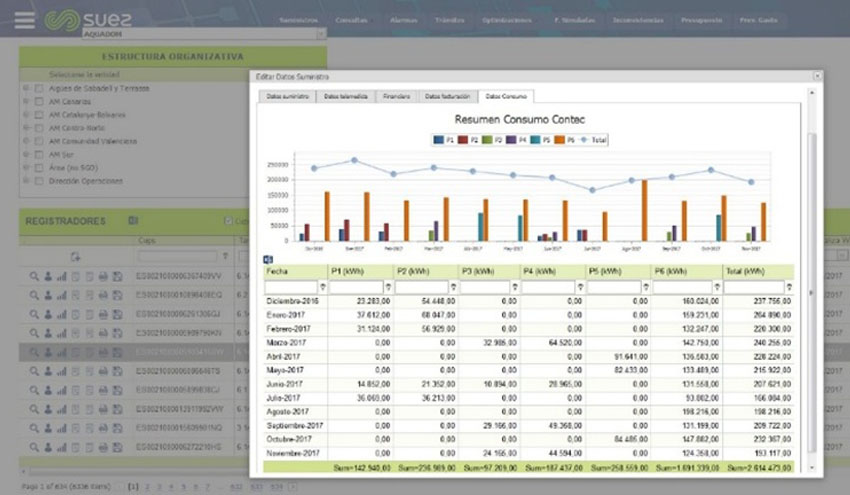
Task: Click the user icon in first registrador row
Action: (47, 276)
